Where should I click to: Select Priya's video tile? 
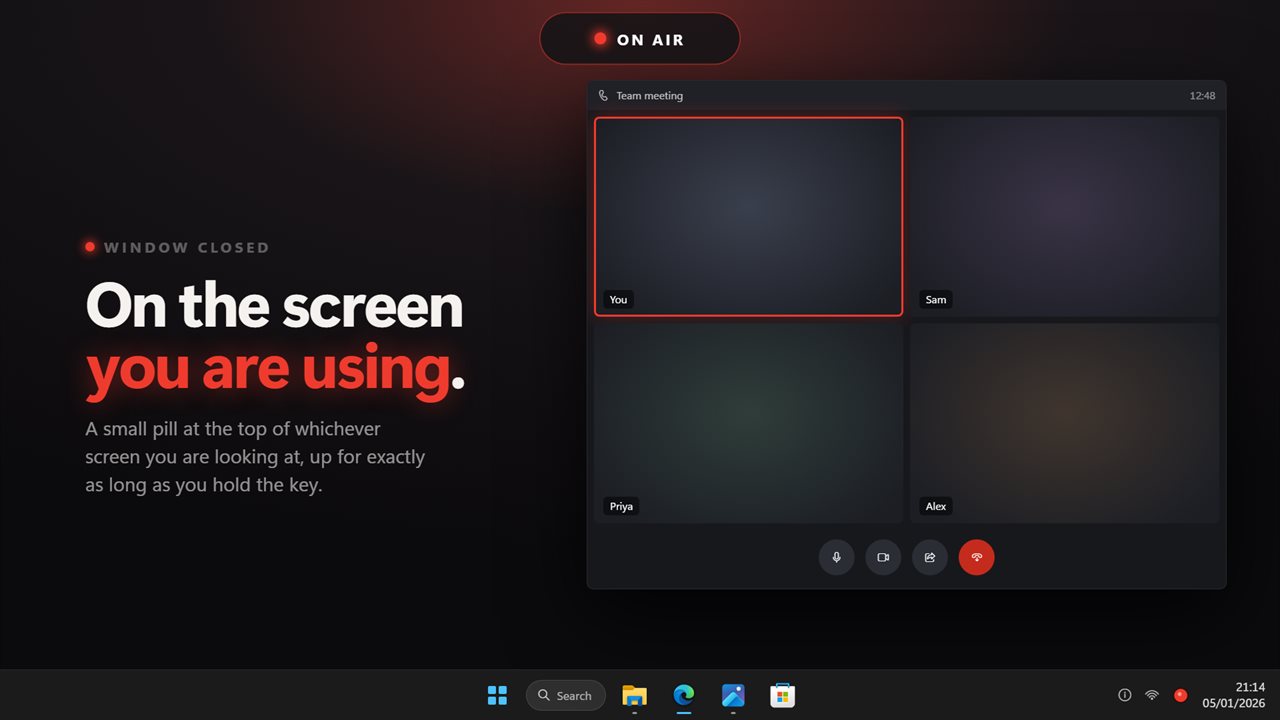tap(749, 423)
